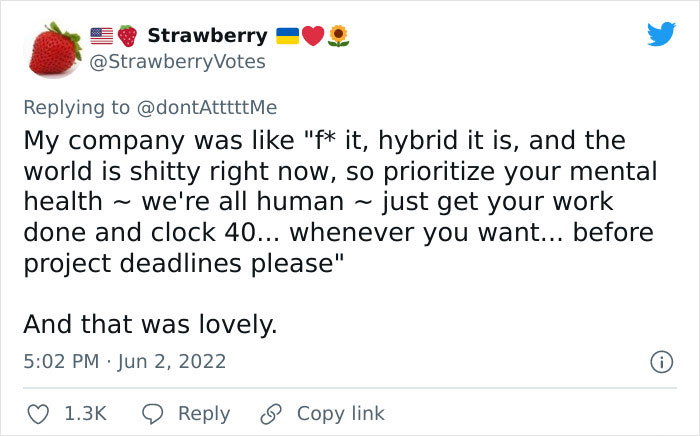Open the @dontAtttttMe mention link
Viewport: 700px width, 436px height.
tap(207, 108)
